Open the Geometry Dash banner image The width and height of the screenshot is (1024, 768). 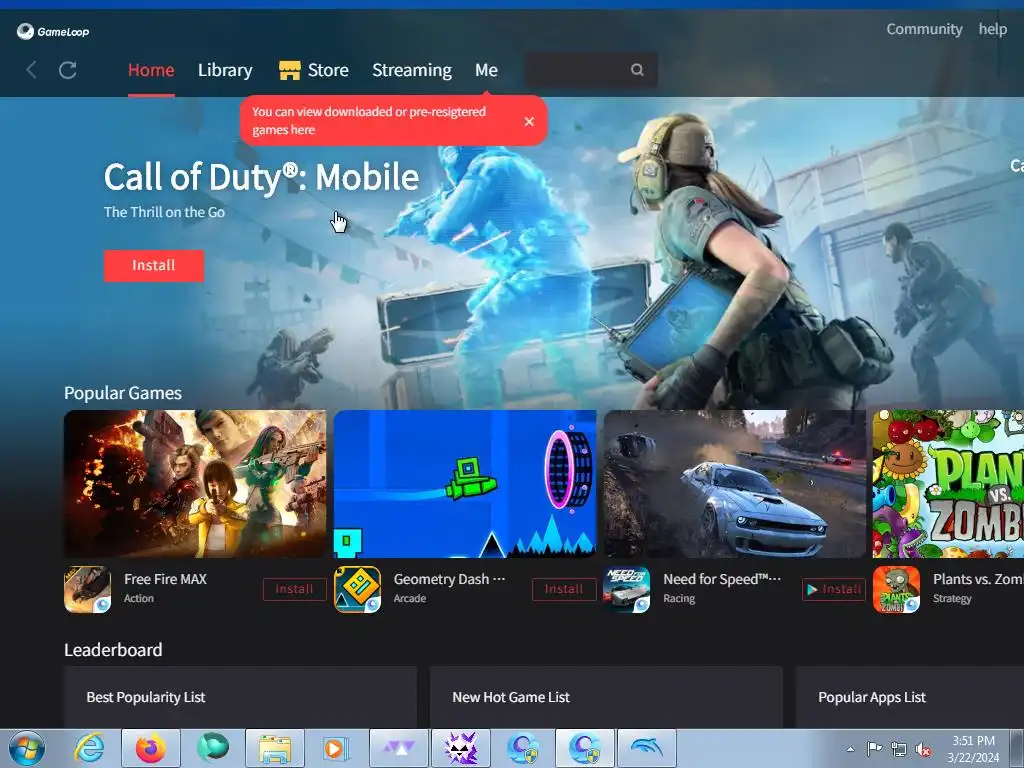tap(465, 484)
